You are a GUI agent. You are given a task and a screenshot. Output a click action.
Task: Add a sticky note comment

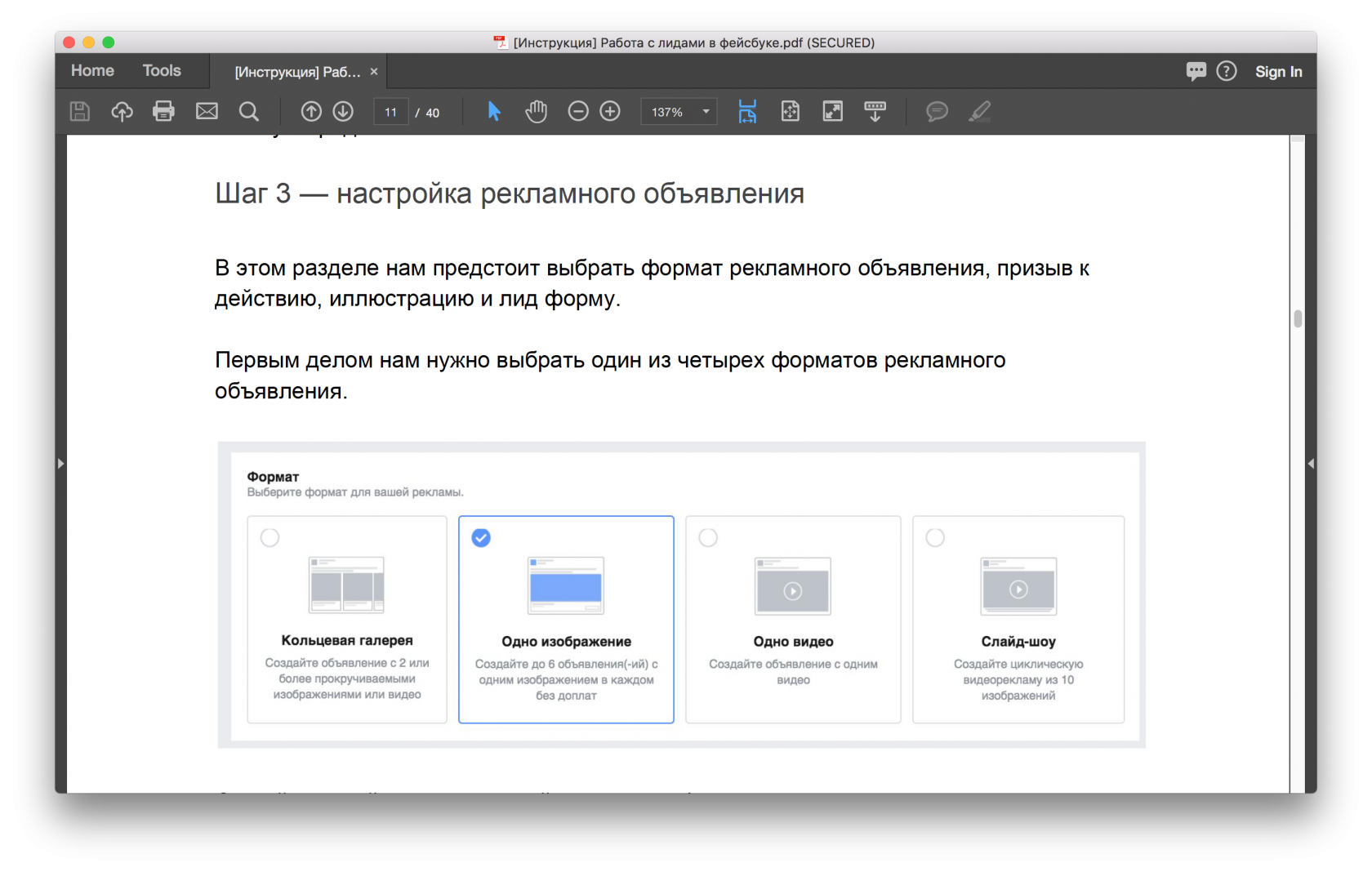(937, 111)
